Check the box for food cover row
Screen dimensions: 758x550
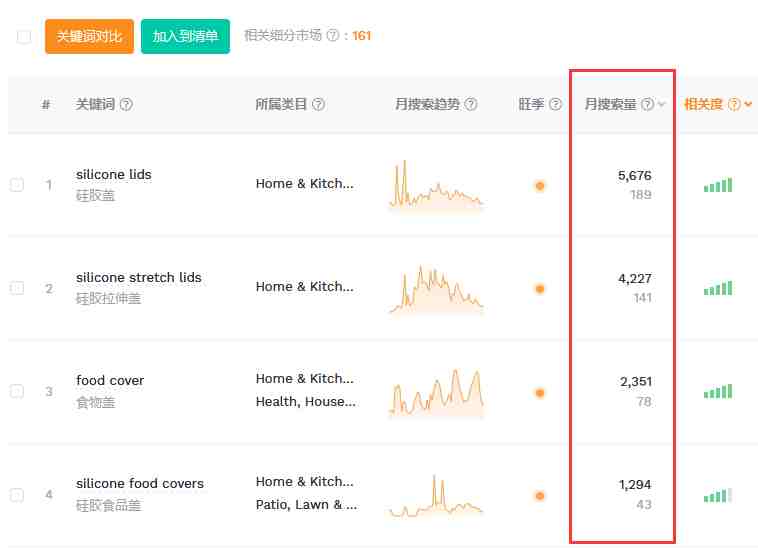(x=17, y=391)
